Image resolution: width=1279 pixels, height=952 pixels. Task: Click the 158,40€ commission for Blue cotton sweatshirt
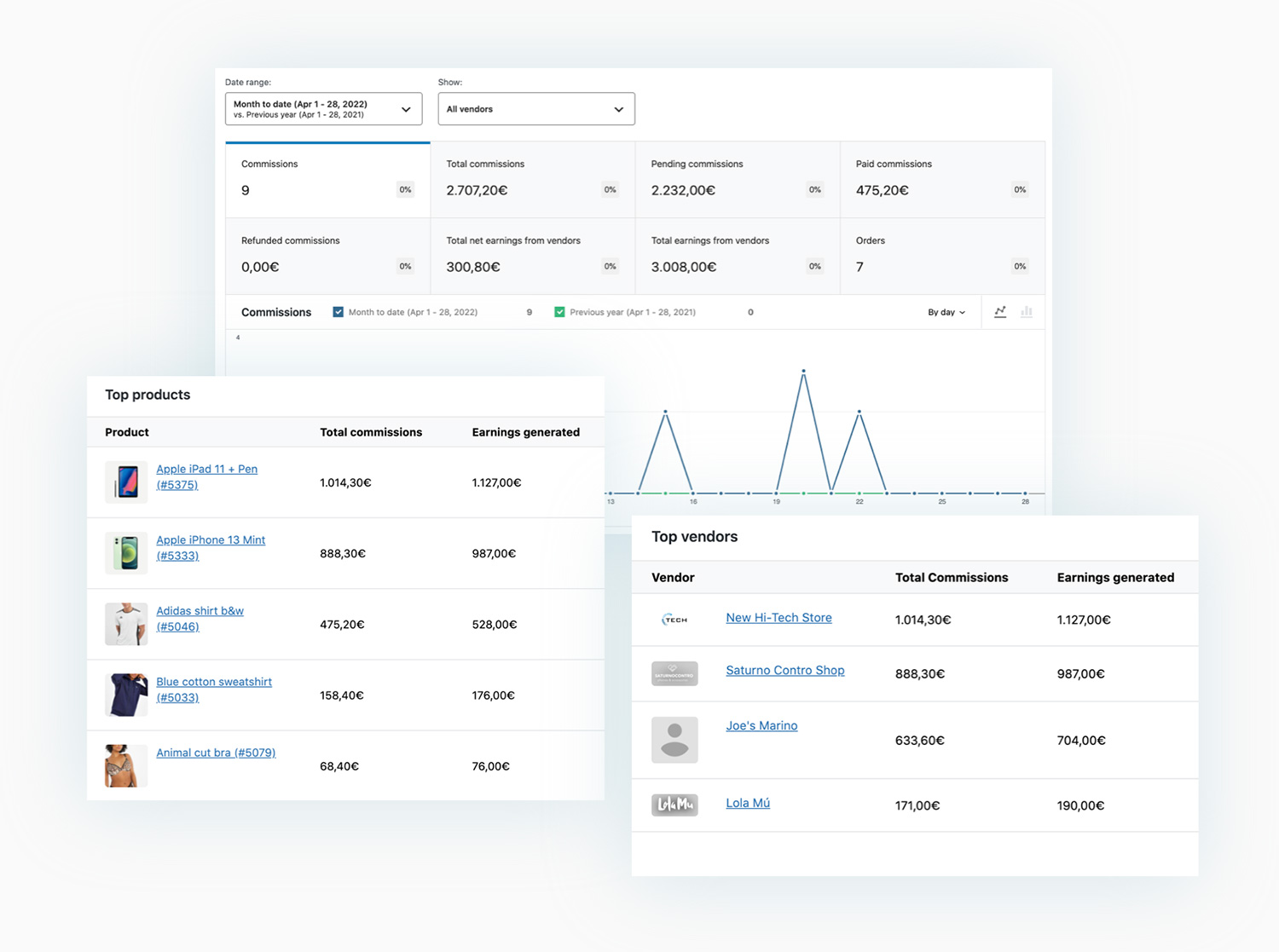pyautogui.click(x=342, y=695)
